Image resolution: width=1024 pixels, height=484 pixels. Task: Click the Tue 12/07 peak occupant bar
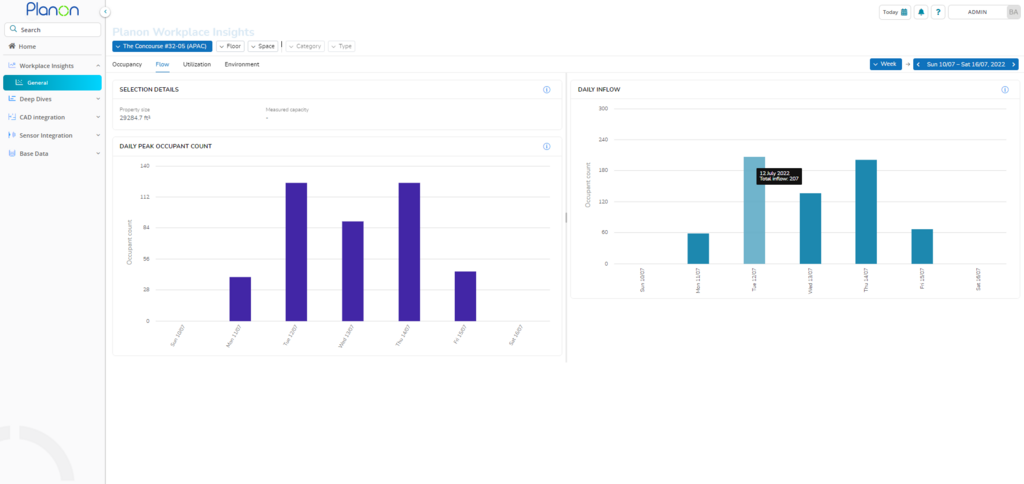[x=296, y=252]
